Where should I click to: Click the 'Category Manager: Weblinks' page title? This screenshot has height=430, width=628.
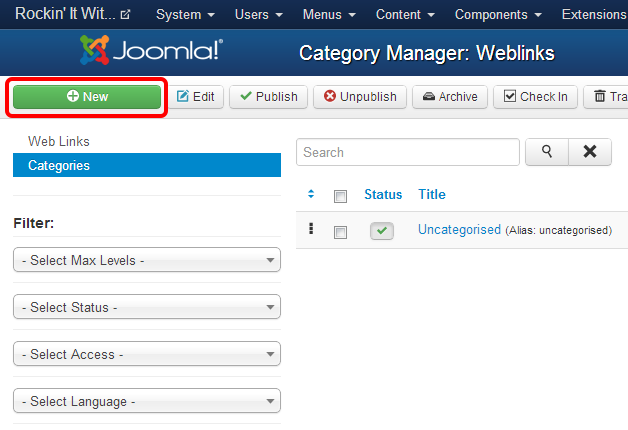(x=427, y=53)
